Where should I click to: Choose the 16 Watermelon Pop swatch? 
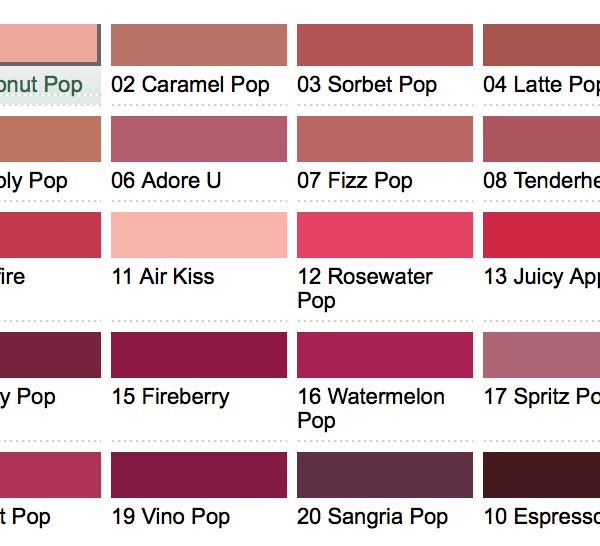[385, 355]
